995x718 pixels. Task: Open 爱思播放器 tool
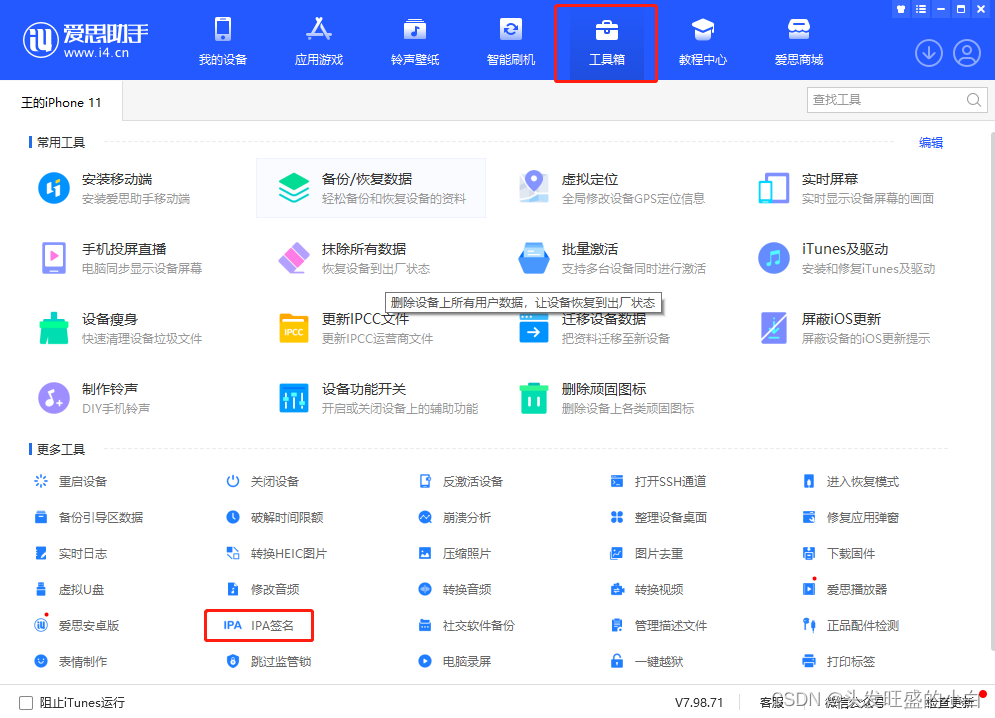845,589
